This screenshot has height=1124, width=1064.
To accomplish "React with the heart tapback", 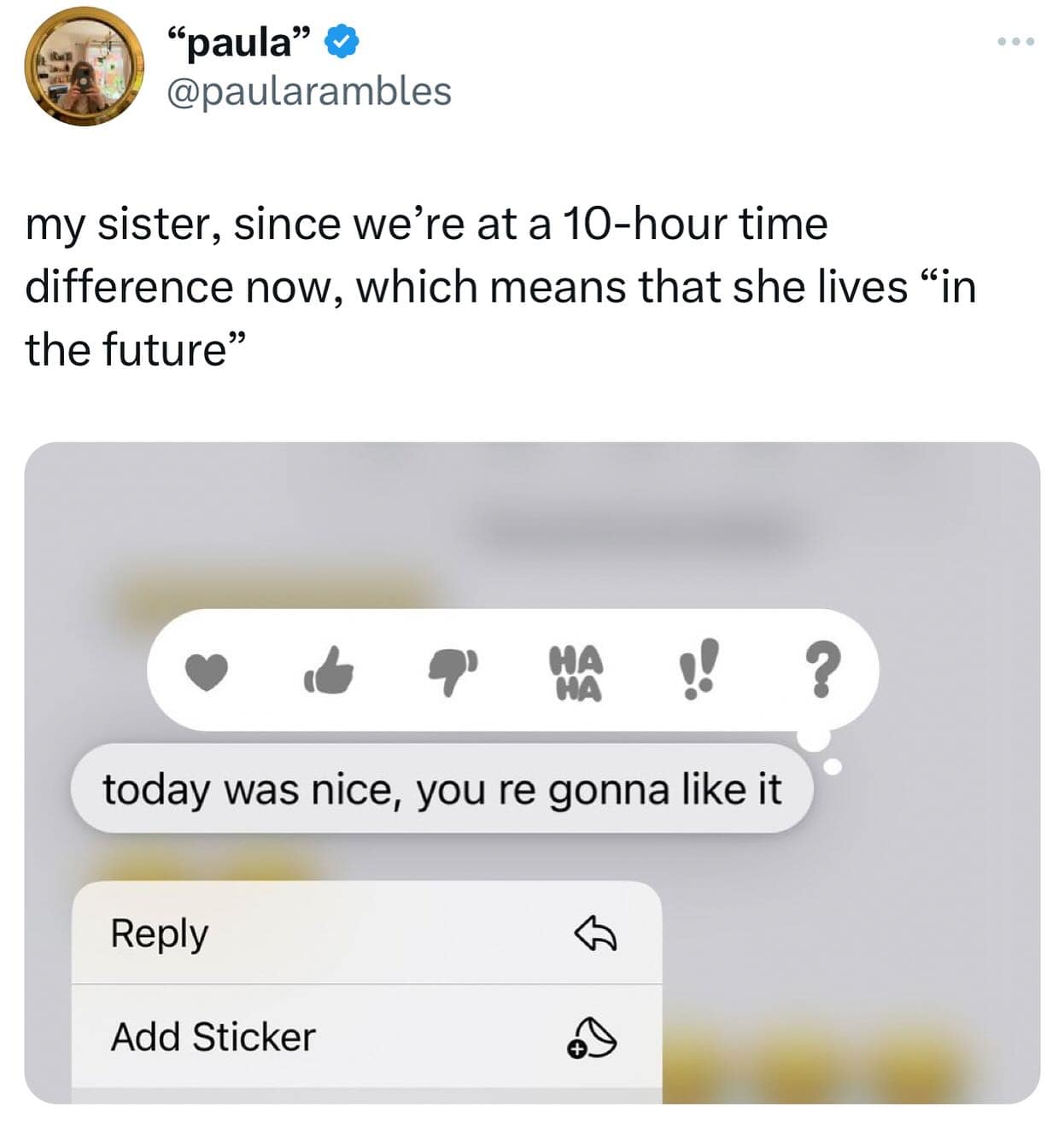I will tap(207, 671).
